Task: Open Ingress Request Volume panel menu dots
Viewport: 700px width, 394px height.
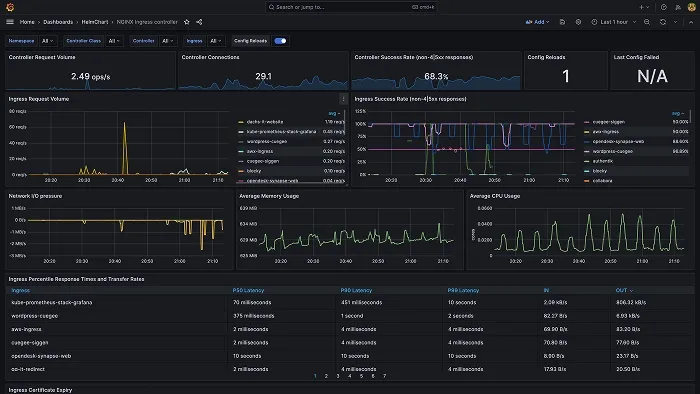Action: [x=343, y=99]
